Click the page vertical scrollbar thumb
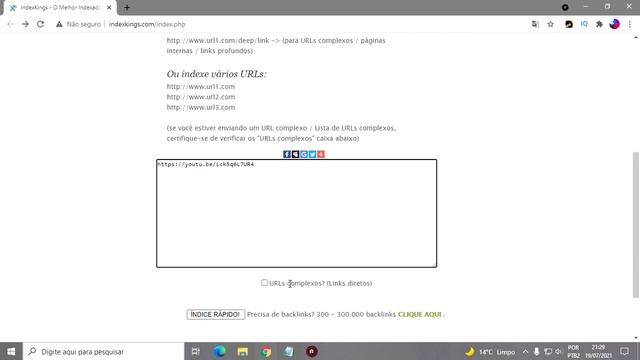 (x=636, y=224)
